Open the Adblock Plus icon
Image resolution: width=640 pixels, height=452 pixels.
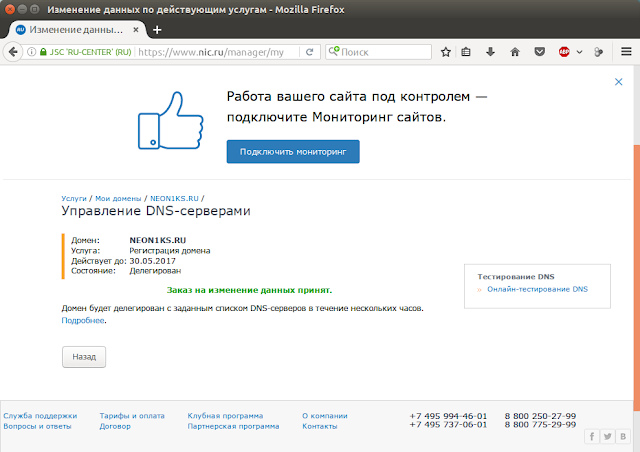pyautogui.click(x=564, y=52)
